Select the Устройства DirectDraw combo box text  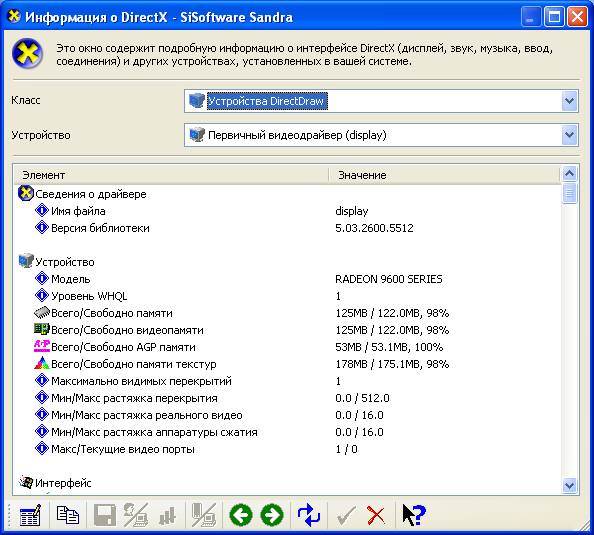coord(266,101)
